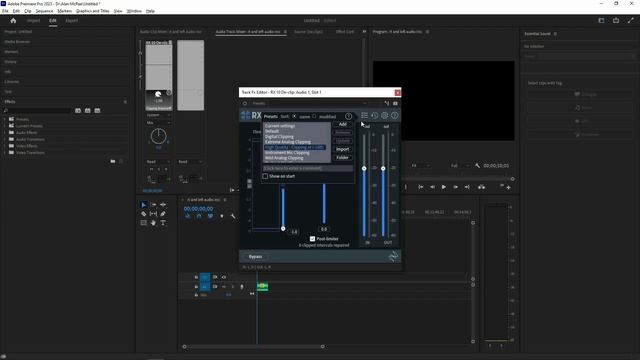Screen dimensions: 640x360
Task: Open the Home screen icon
Action: 13,20
